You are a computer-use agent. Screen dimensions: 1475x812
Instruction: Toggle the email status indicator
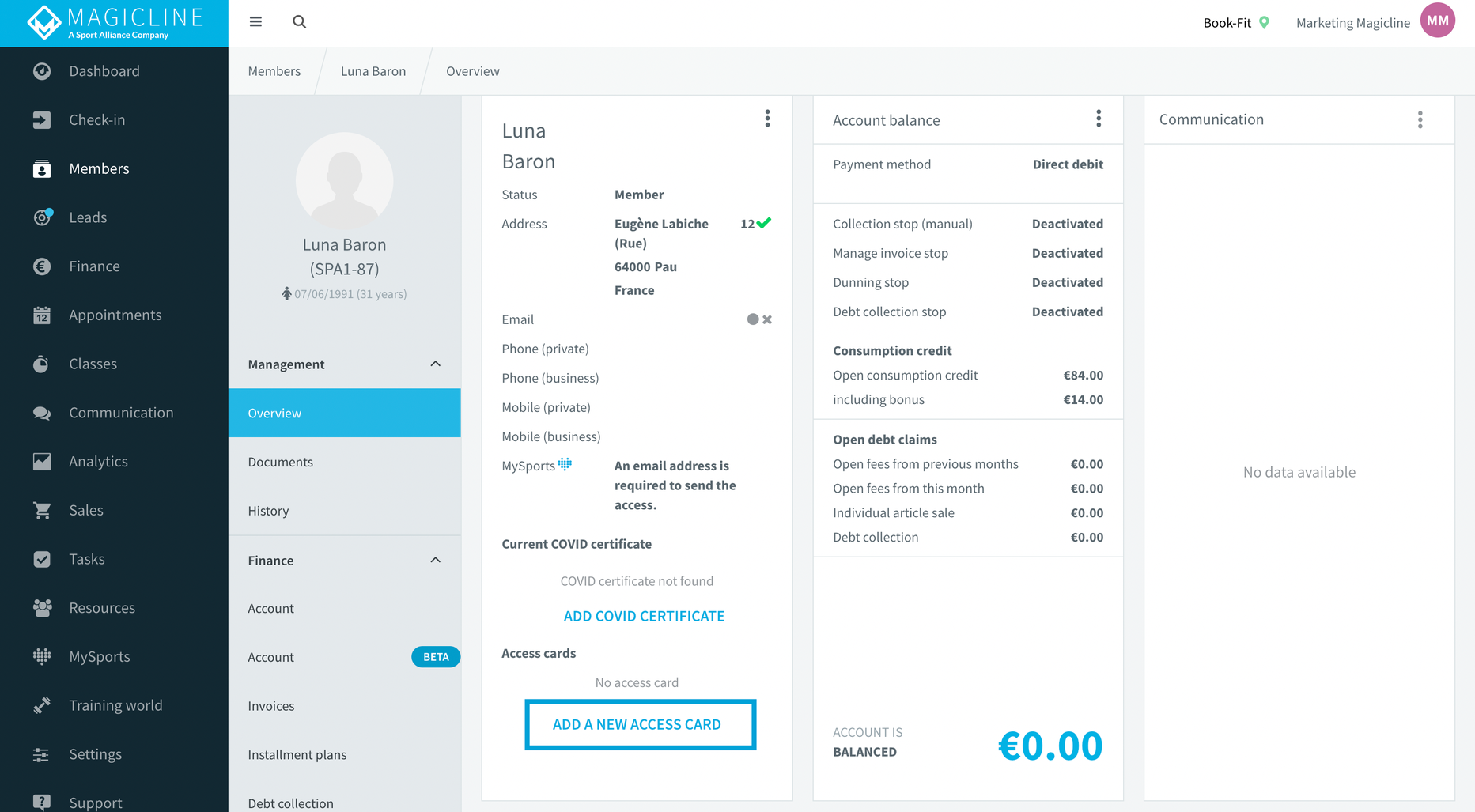pos(759,319)
